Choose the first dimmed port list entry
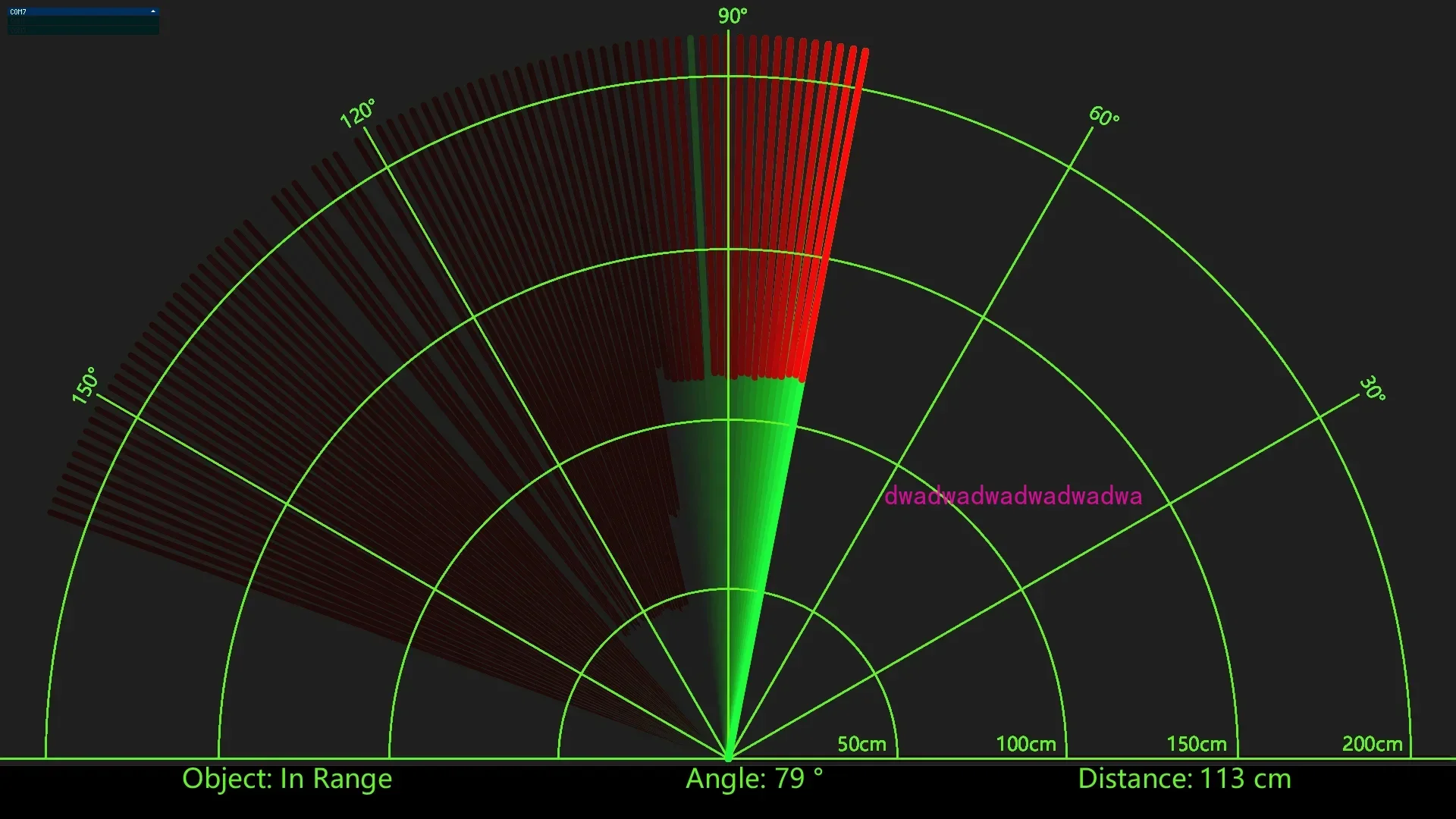Screen dimensions: 1456x819 pyautogui.click(x=76, y=20)
